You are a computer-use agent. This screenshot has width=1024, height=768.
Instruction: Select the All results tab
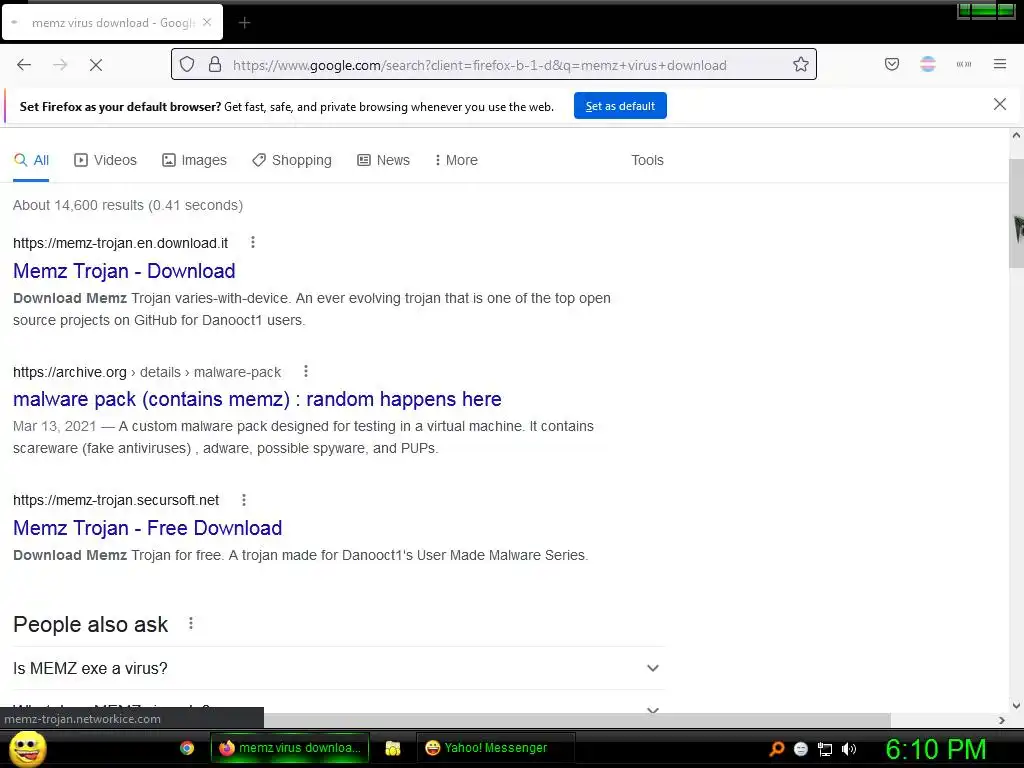31,160
